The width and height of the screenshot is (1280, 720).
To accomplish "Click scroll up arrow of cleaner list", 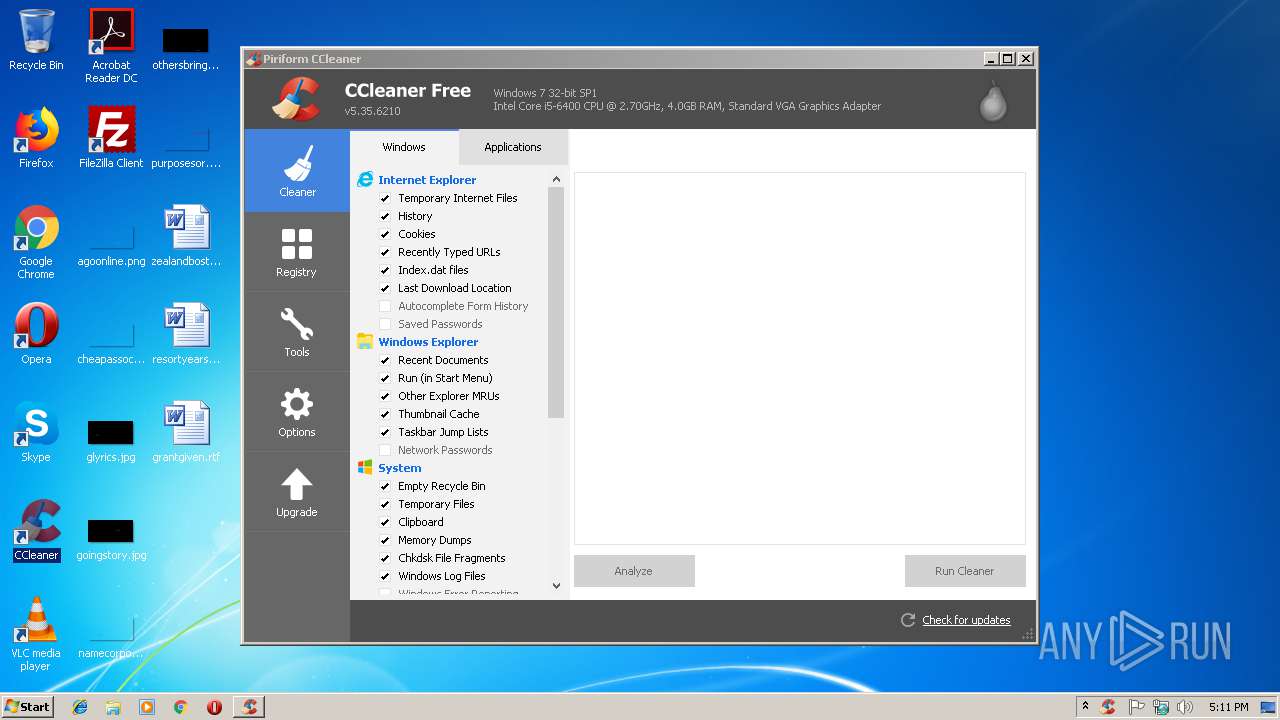I will (556, 180).
